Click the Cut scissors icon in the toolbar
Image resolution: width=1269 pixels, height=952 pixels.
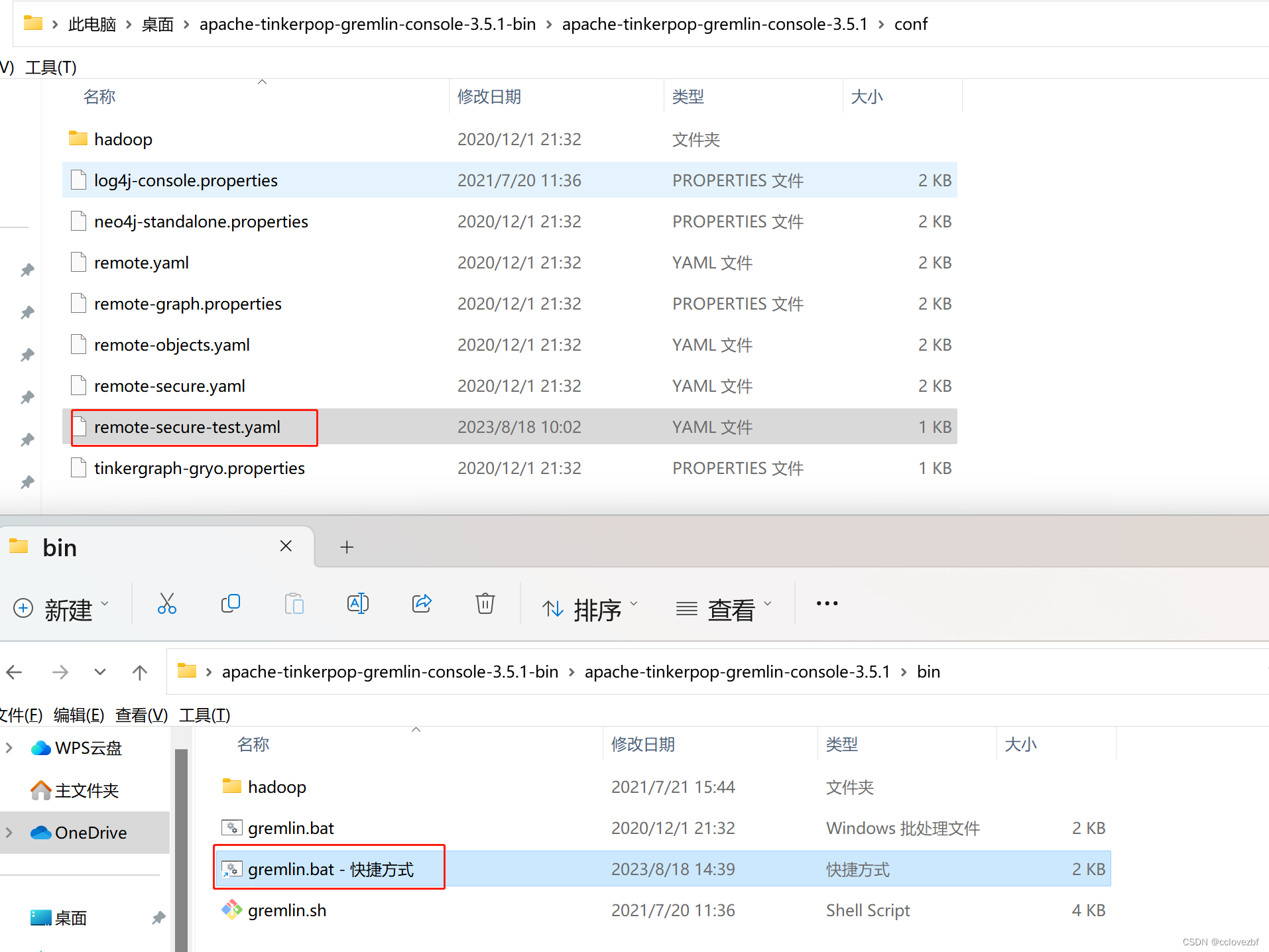166,603
